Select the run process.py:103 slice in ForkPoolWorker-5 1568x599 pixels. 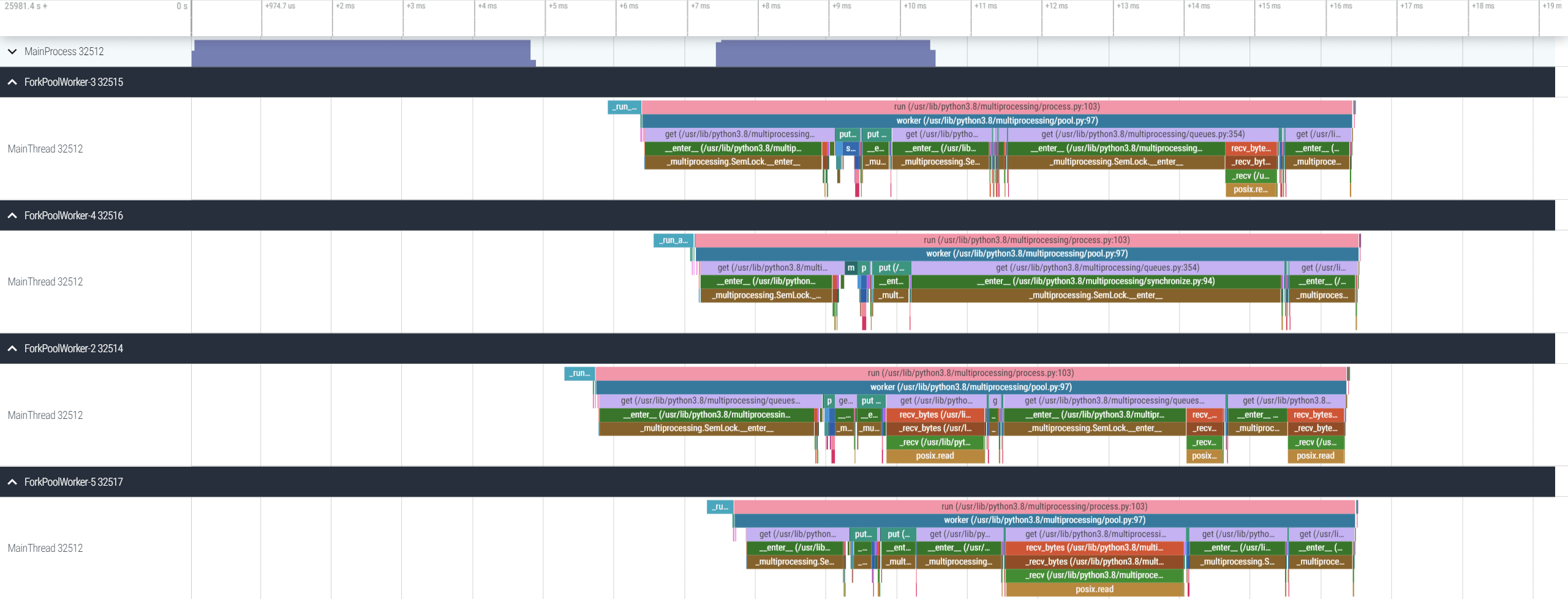pyautogui.click(x=1044, y=507)
